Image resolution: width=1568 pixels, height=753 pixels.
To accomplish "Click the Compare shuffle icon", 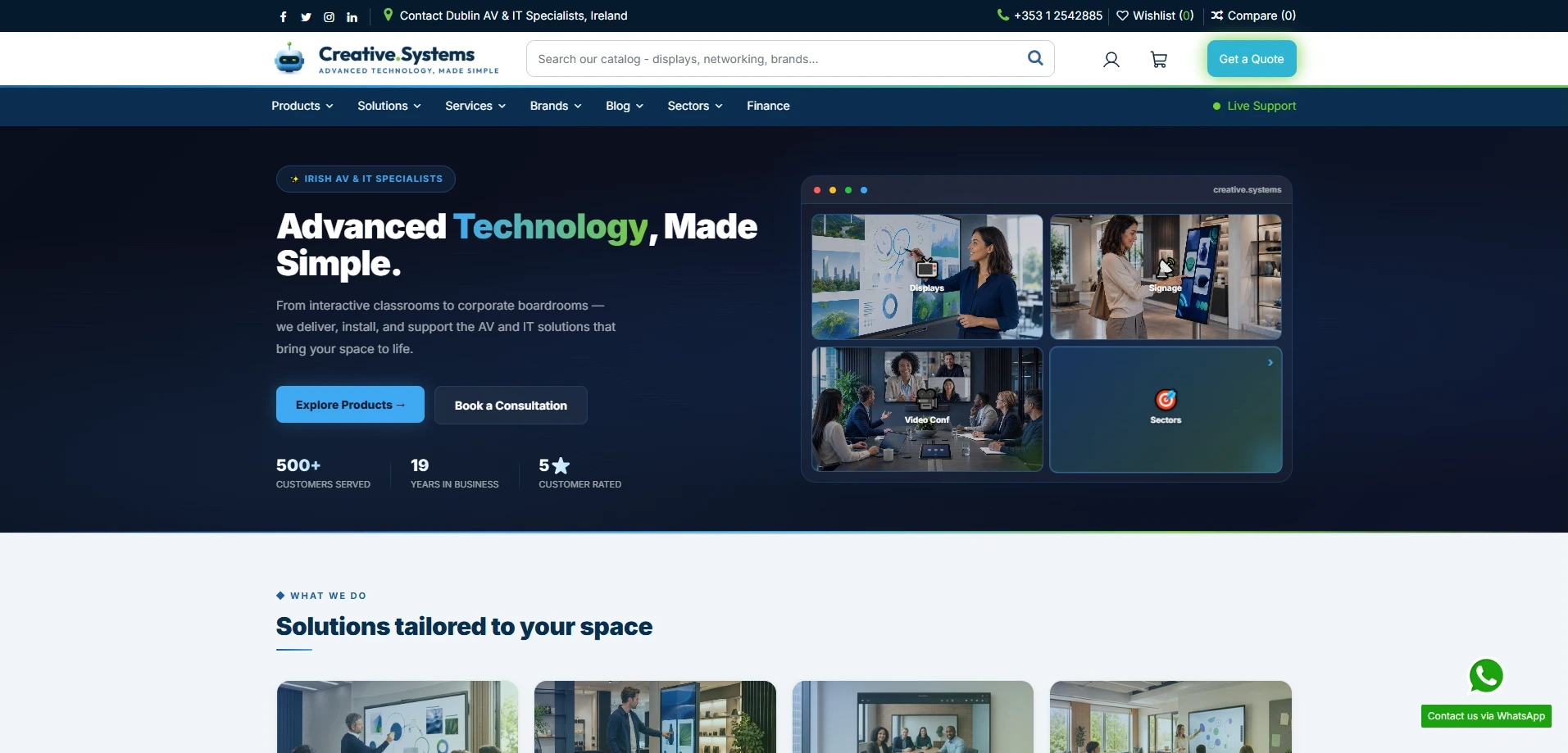I will 1217,16.
